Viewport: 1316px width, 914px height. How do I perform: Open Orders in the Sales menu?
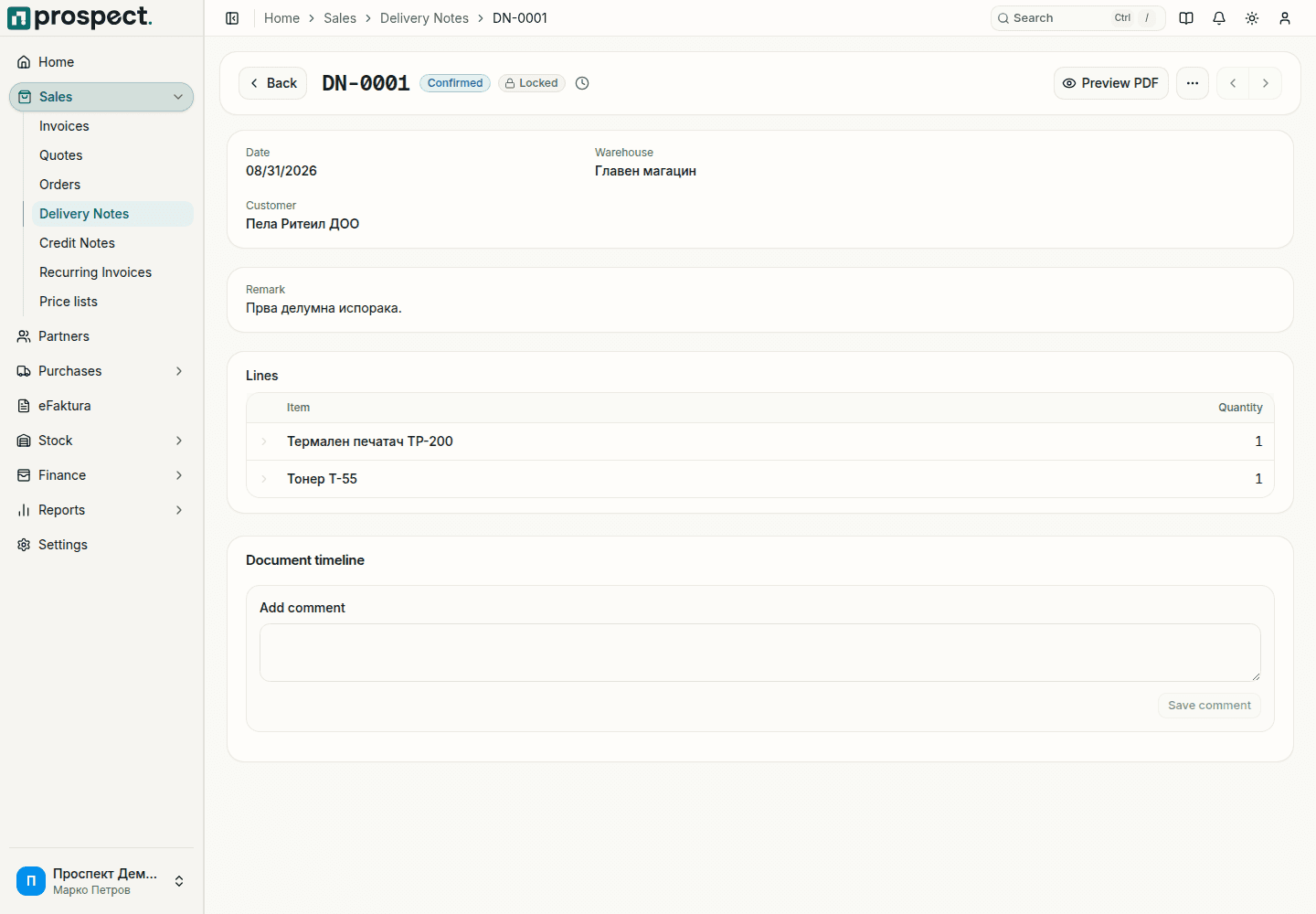pos(112,185)
